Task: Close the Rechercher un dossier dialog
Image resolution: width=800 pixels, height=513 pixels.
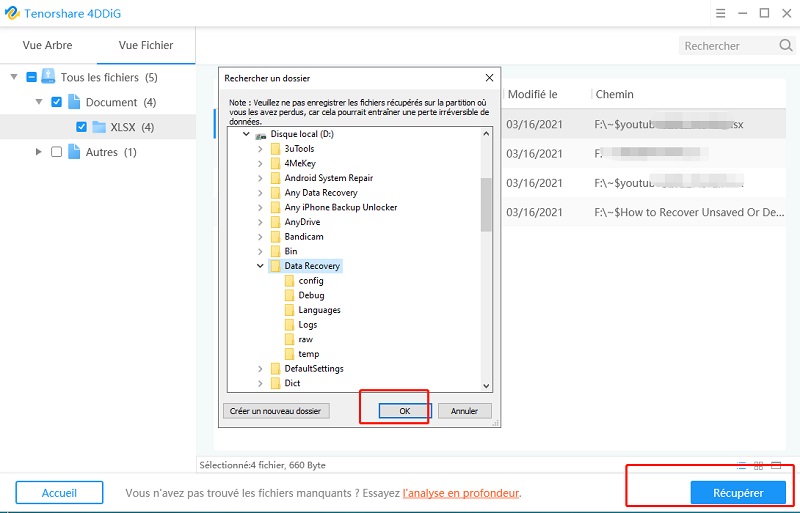Action: pyautogui.click(x=489, y=78)
